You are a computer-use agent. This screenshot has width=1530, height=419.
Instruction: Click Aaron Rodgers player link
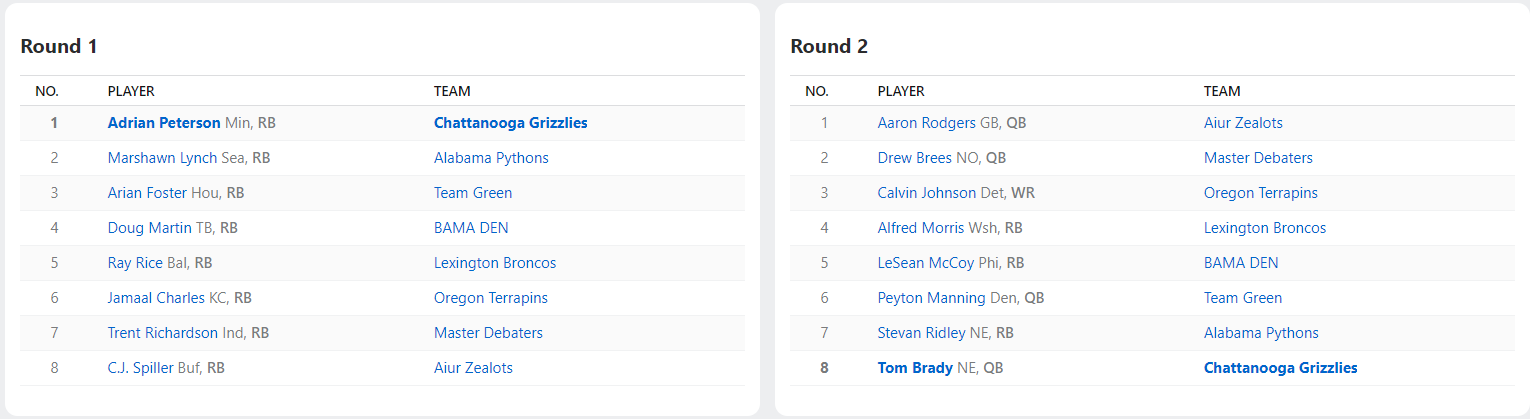tap(926, 123)
